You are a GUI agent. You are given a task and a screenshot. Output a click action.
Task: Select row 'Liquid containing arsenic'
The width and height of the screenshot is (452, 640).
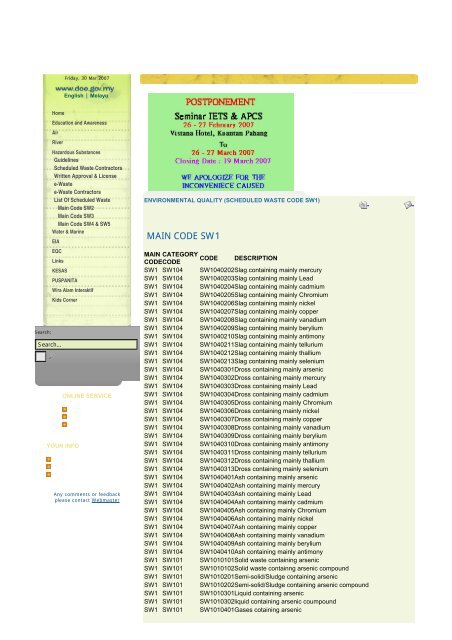(x=224, y=593)
